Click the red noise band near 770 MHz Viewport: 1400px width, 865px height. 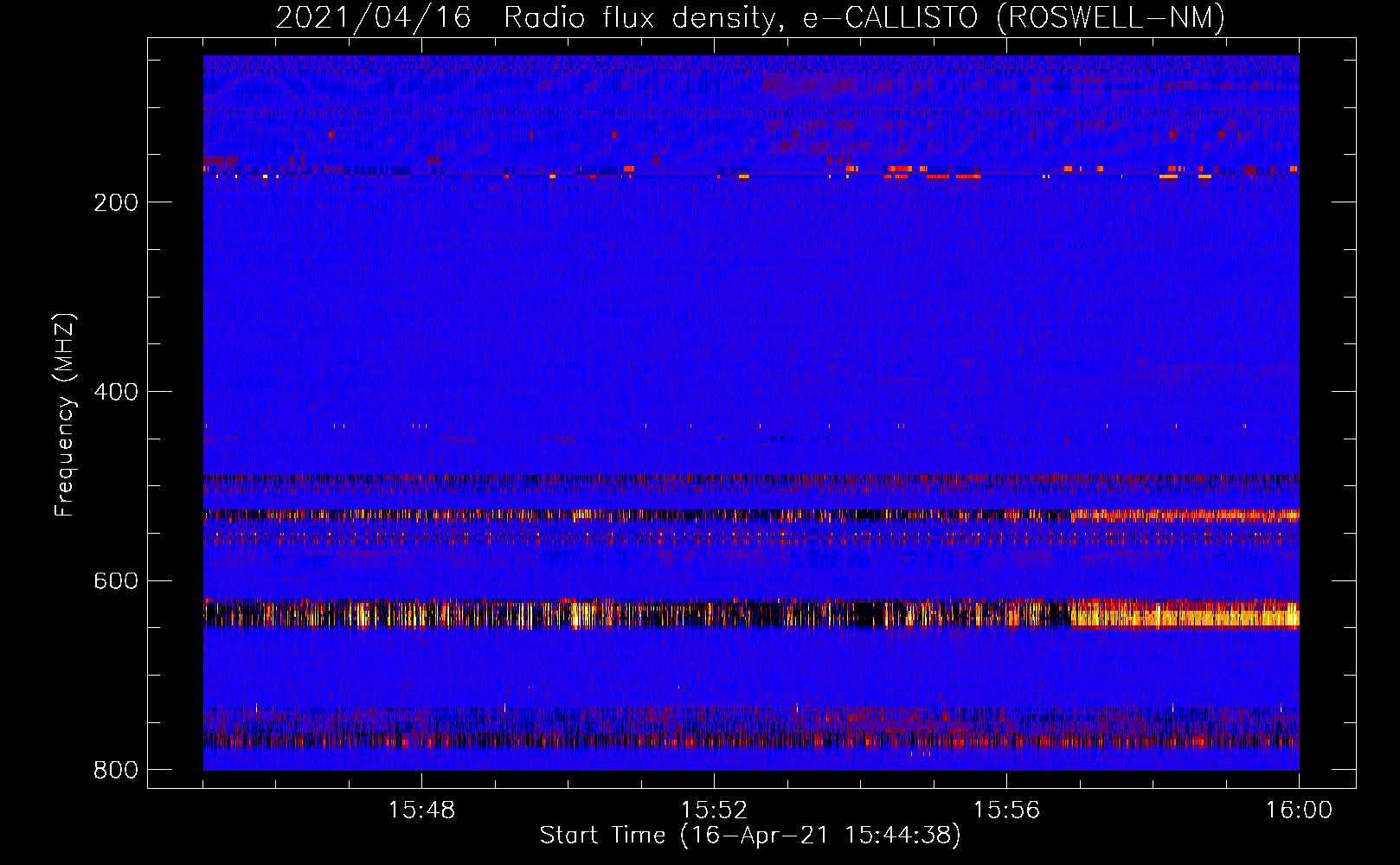[x=751, y=741]
